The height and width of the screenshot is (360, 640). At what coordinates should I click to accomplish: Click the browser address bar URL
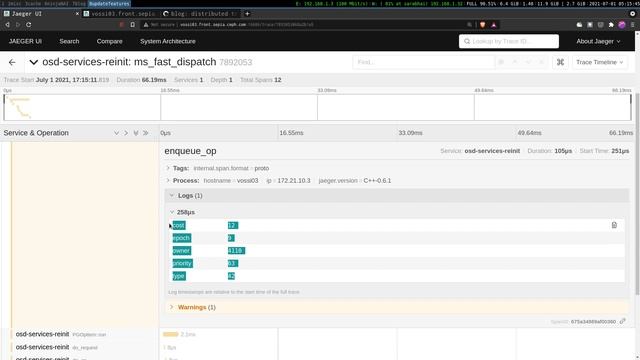pyautogui.click(x=247, y=24)
